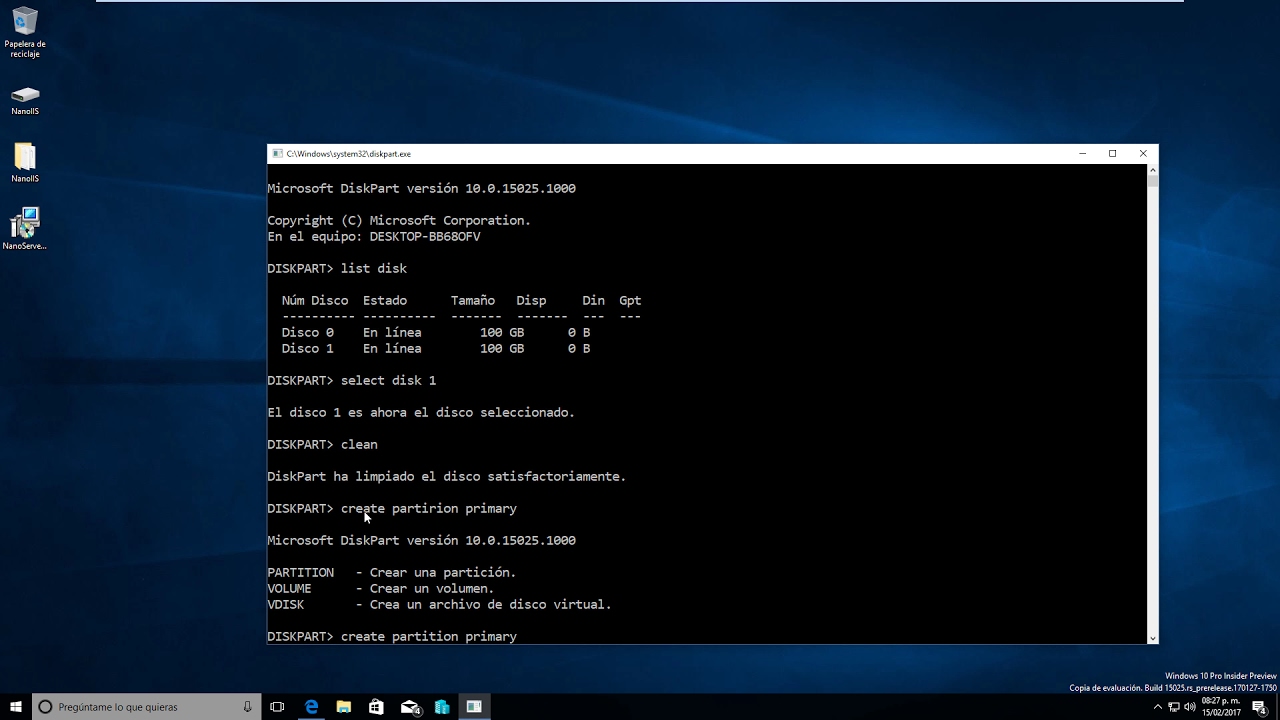Close the diskpart.exe window
The image size is (1280, 720).
point(1143,154)
